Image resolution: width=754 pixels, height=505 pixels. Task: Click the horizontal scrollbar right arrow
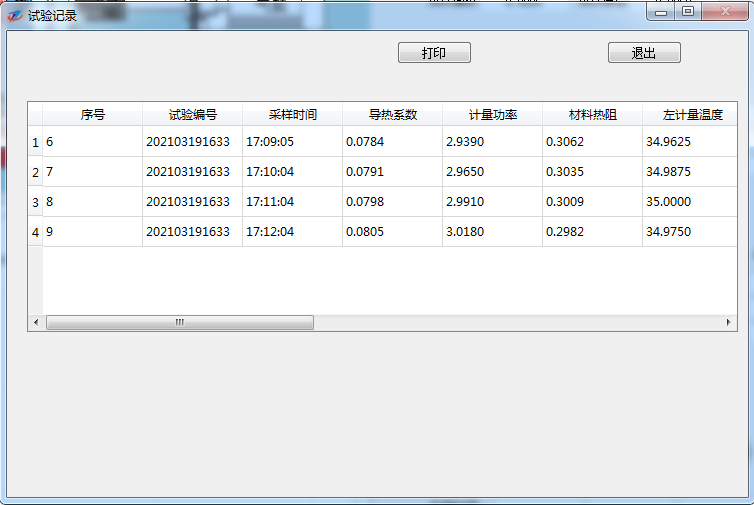coord(728,323)
